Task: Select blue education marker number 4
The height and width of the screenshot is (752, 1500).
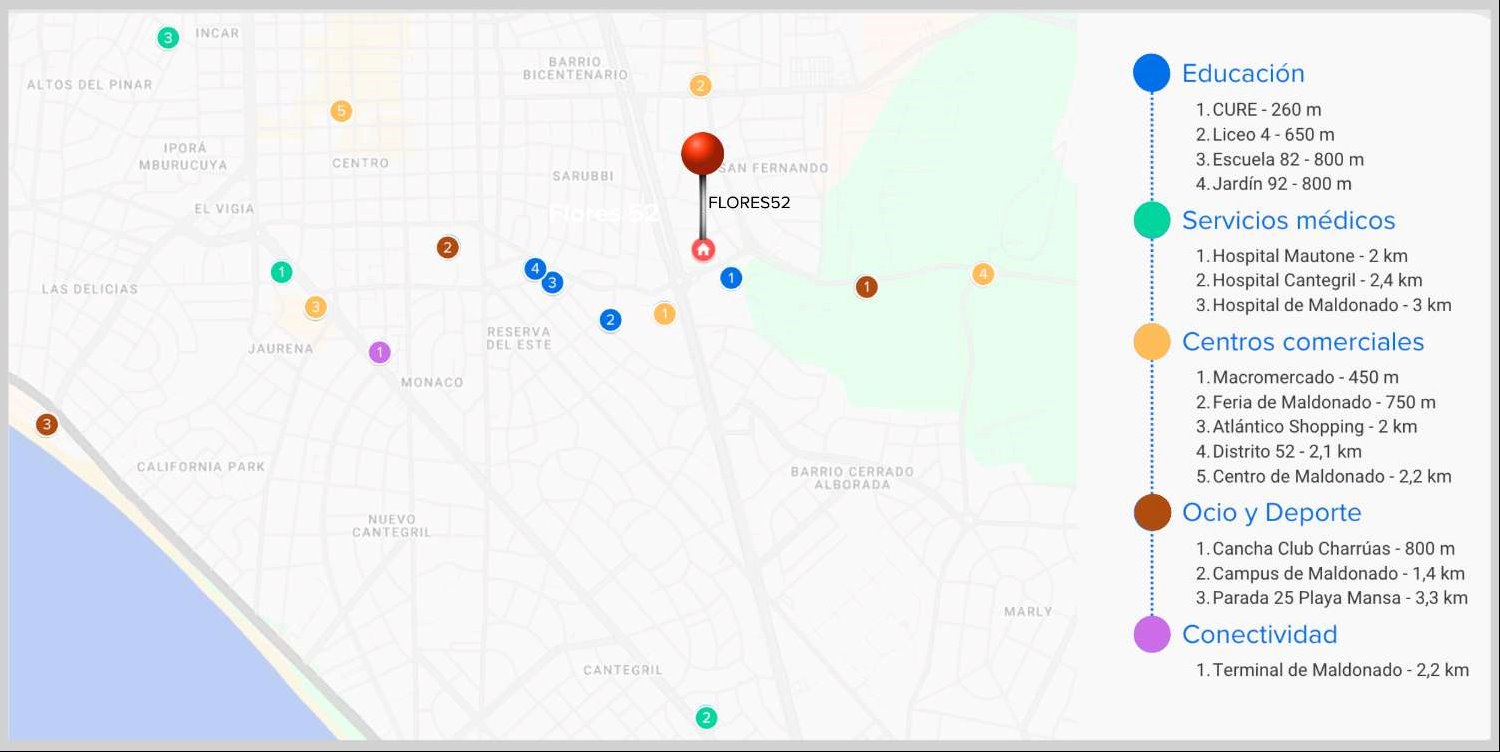Action: point(535,269)
